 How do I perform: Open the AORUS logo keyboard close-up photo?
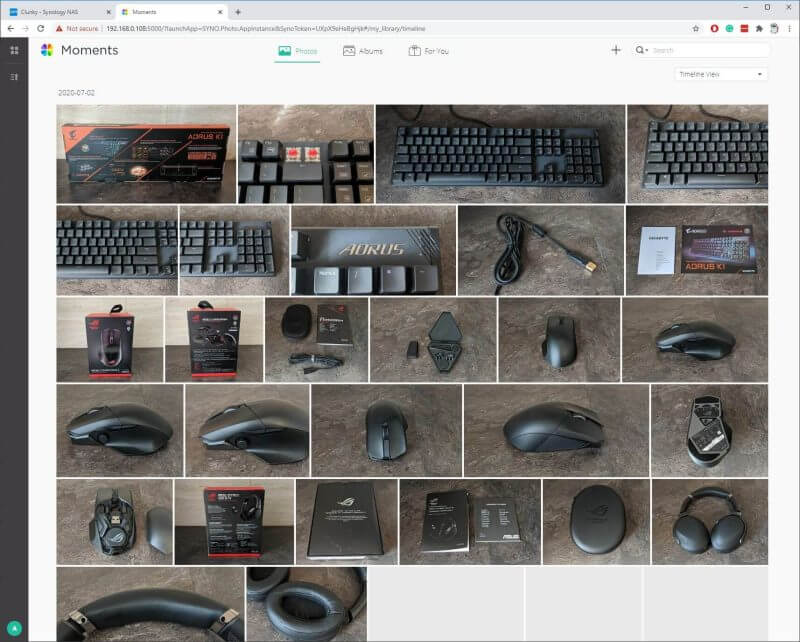click(373, 250)
